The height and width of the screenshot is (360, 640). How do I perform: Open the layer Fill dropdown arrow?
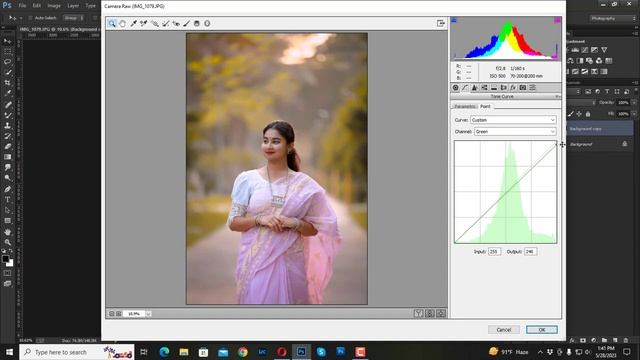pyautogui.click(x=634, y=114)
